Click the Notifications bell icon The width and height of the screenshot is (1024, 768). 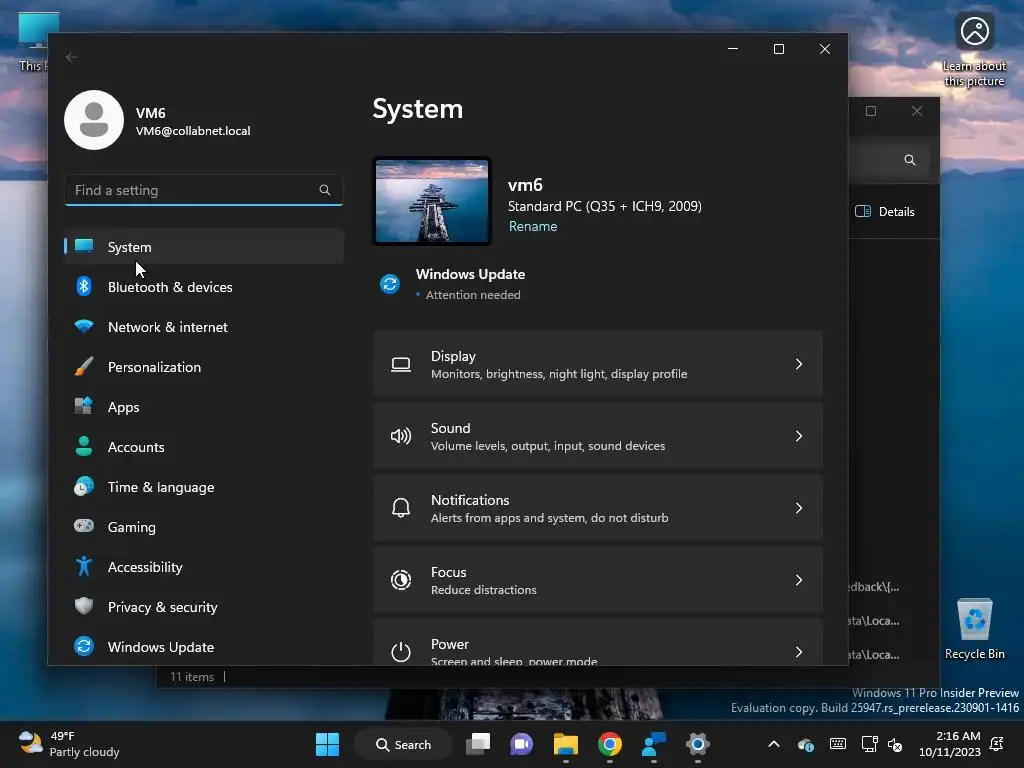(401, 508)
